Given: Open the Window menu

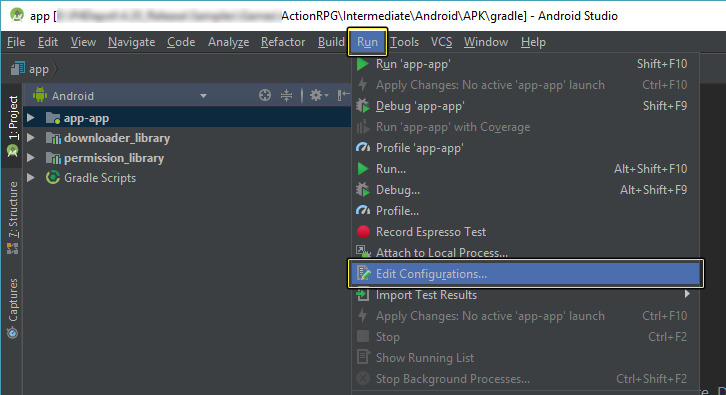Looking at the screenshot, I should click(486, 42).
